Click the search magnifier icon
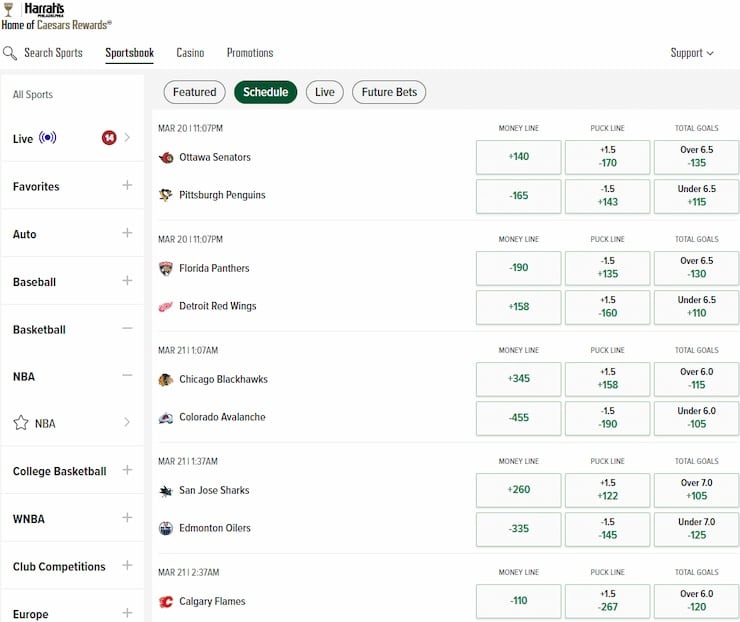The image size is (740, 622). [x=9, y=53]
